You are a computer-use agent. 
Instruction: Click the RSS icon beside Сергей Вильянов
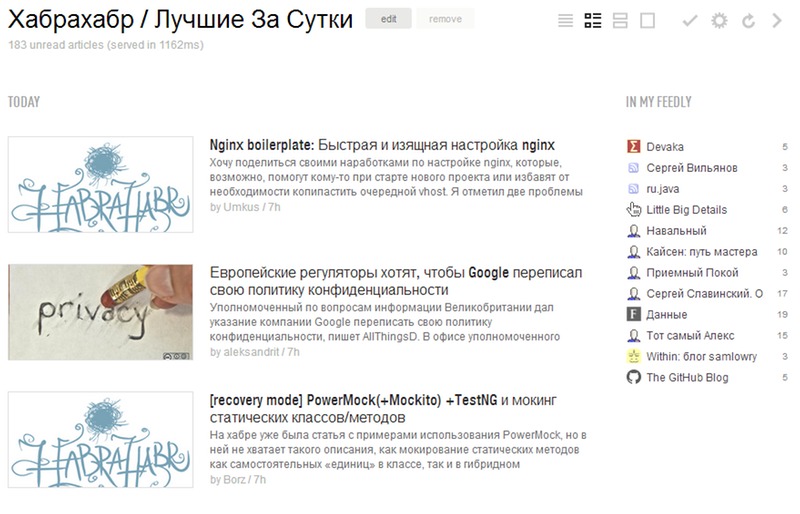[633, 167]
